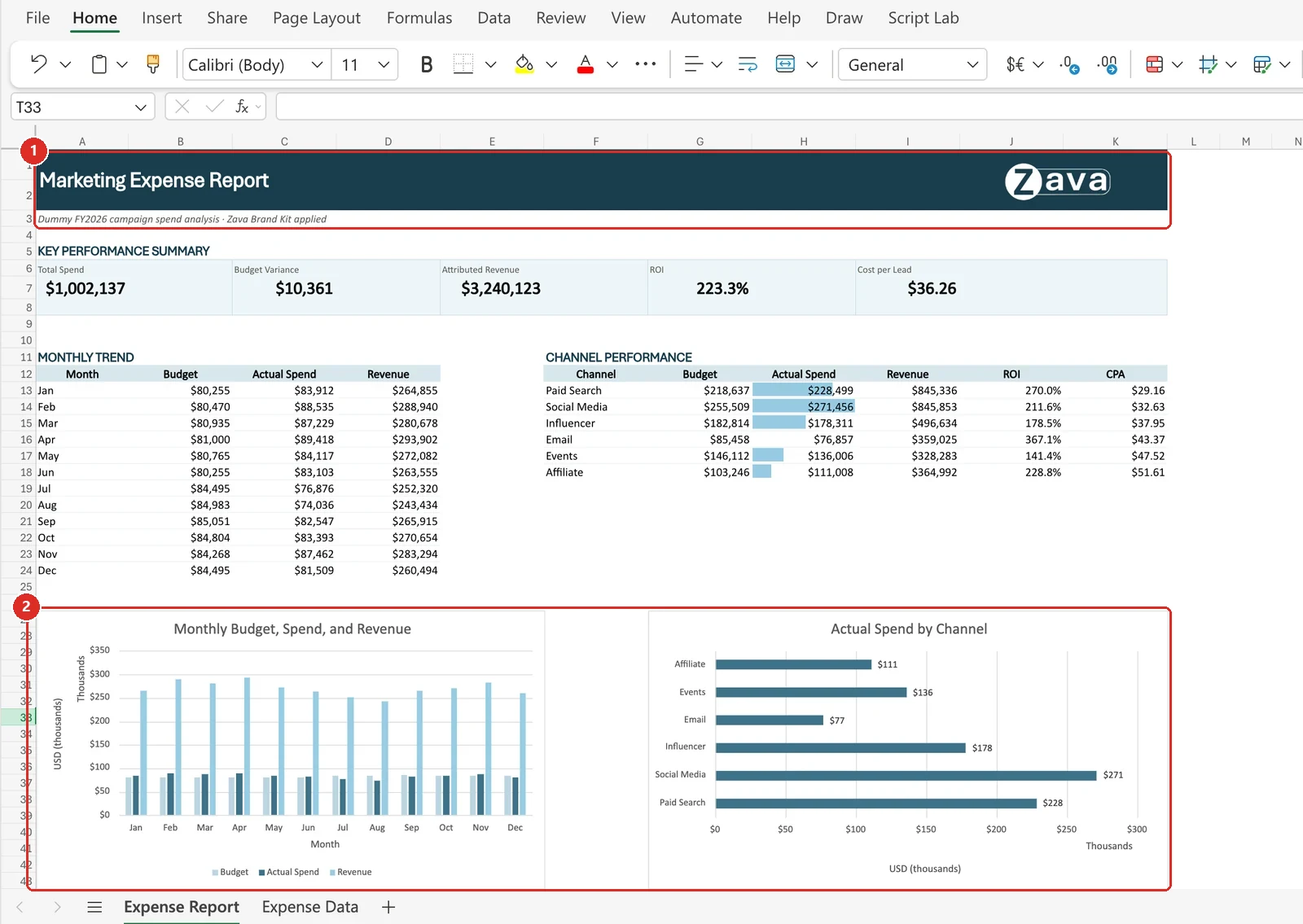Open the Page Layout tab
This screenshot has height=924, width=1303.
click(x=317, y=18)
